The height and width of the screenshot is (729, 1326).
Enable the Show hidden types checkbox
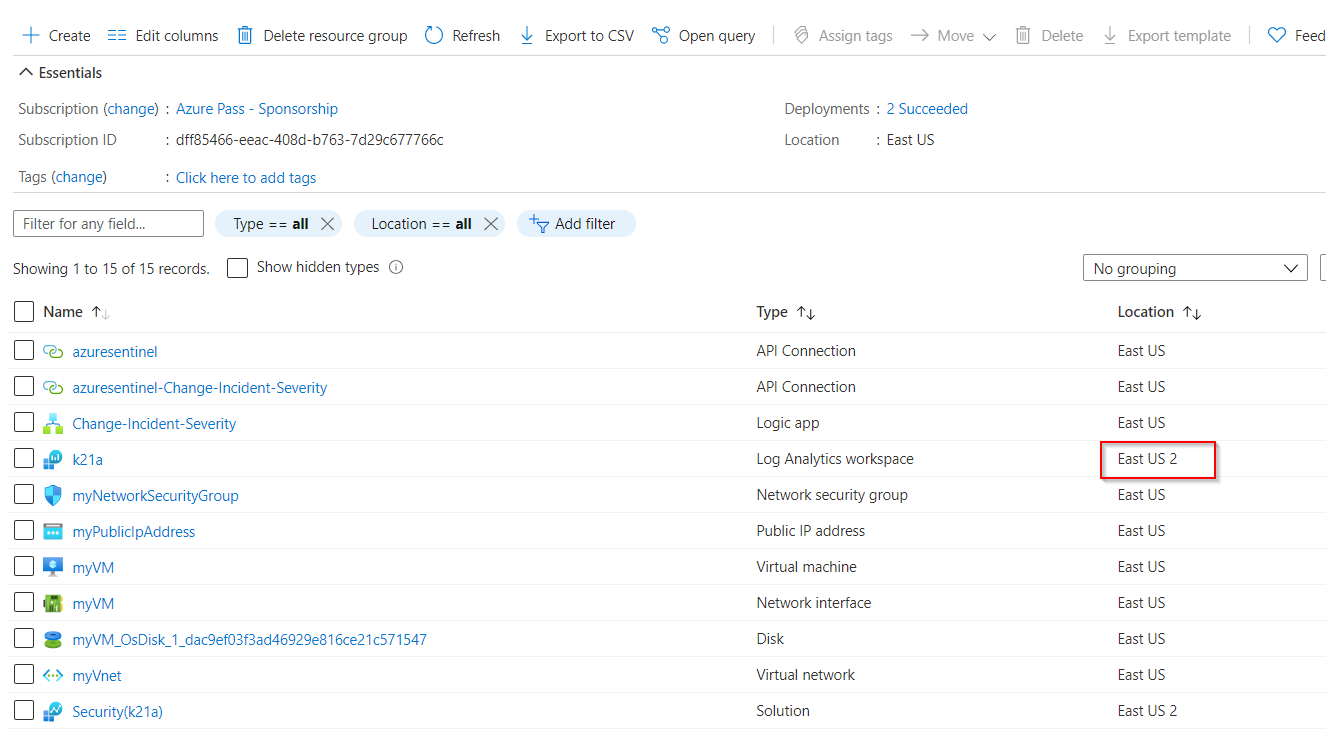point(237,267)
